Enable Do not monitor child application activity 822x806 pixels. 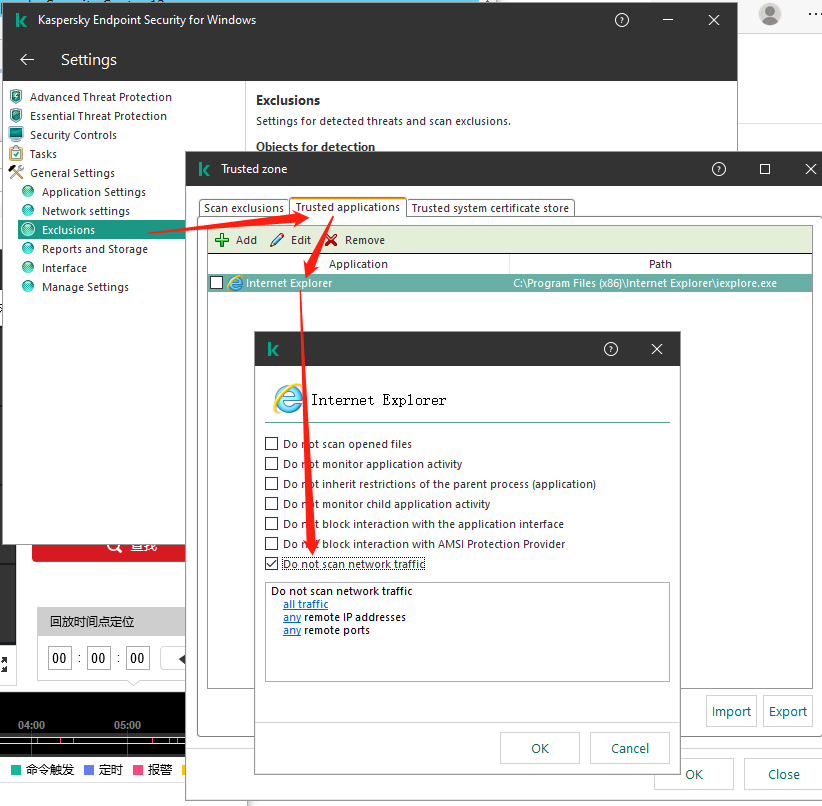tap(272, 503)
